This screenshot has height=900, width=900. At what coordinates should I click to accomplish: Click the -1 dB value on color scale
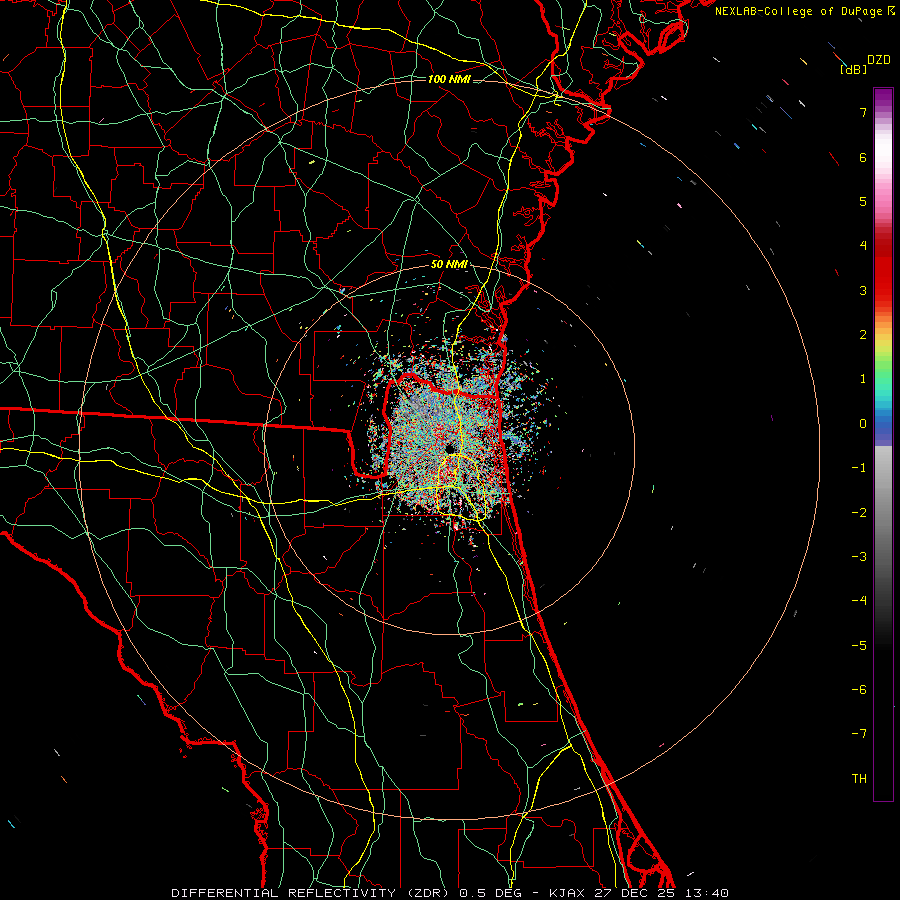[x=859, y=468]
